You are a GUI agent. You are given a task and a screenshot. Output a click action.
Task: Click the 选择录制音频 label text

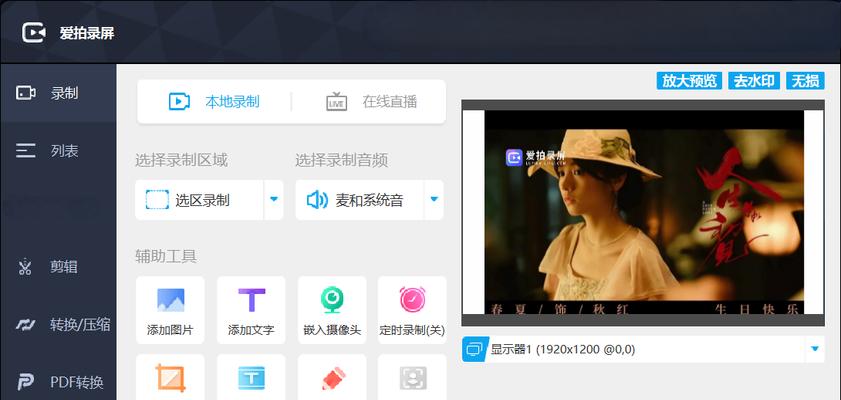click(x=342, y=160)
